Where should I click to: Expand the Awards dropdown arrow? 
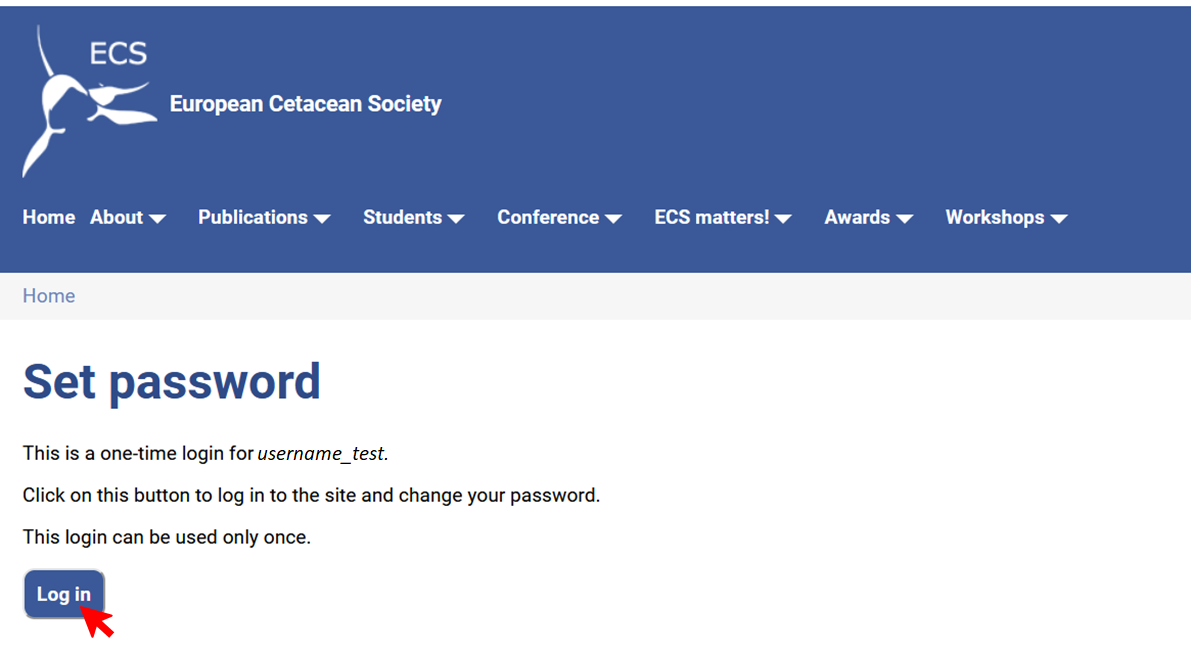click(x=904, y=219)
